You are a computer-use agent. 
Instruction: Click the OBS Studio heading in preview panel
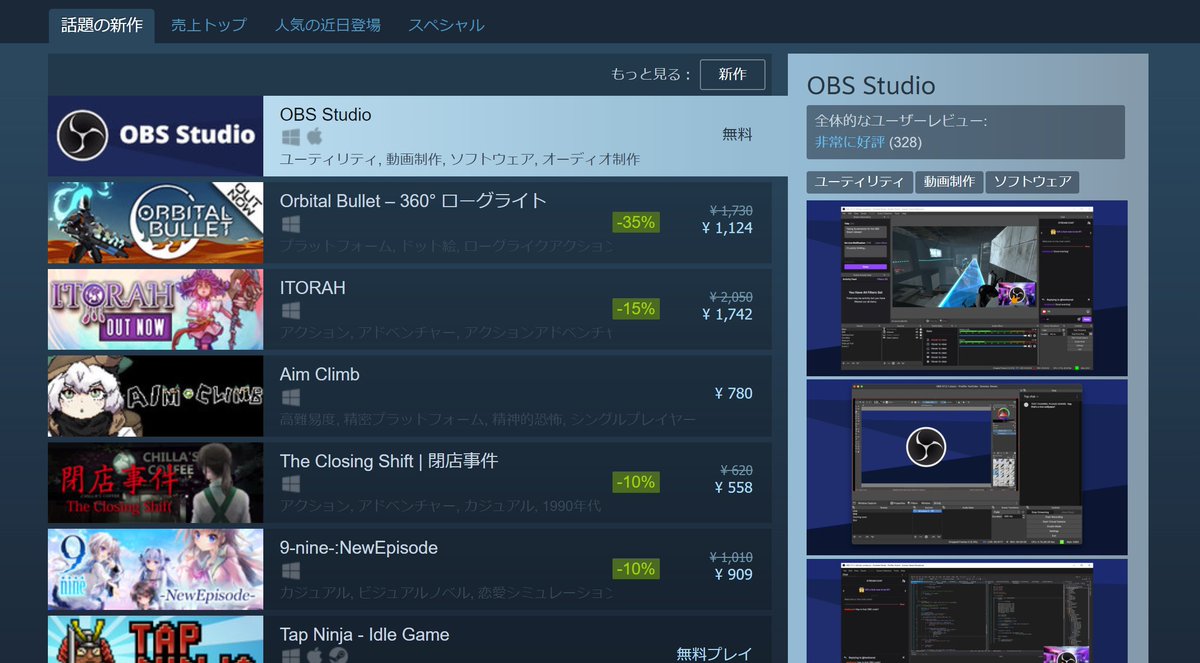pyautogui.click(x=871, y=86)
